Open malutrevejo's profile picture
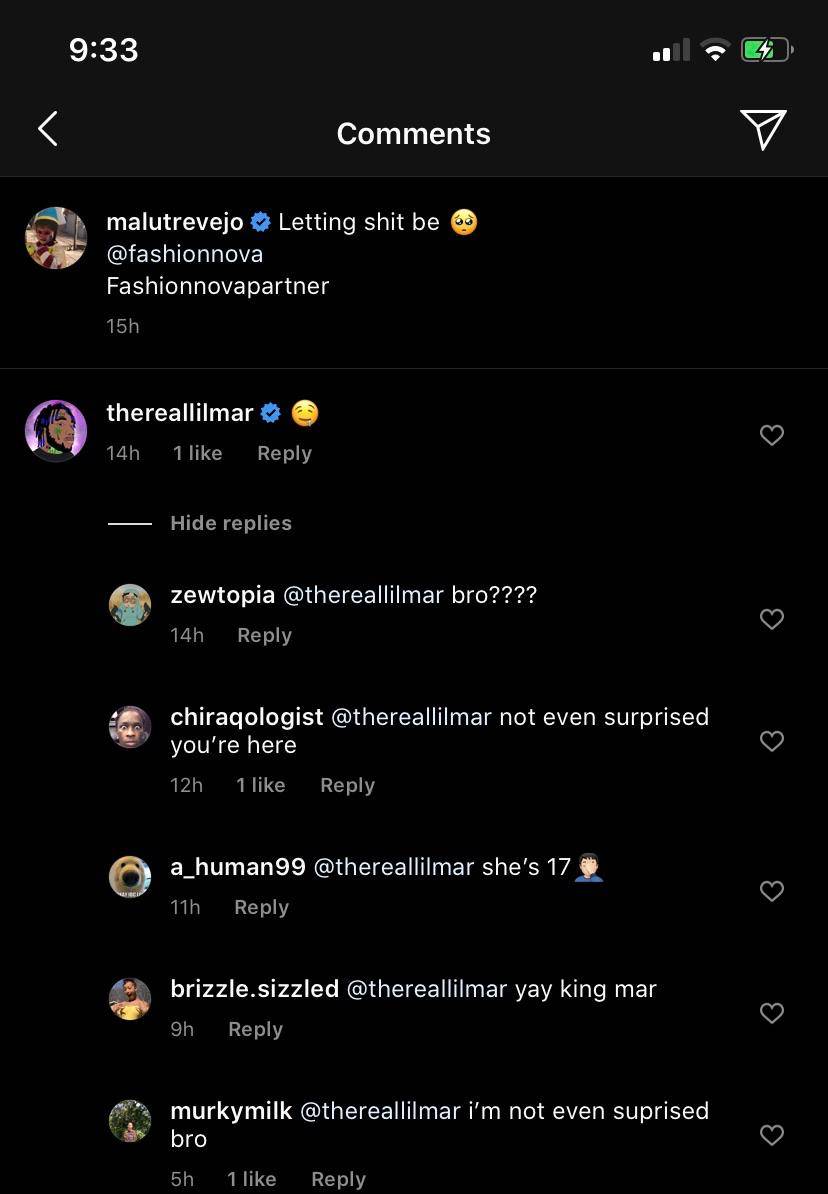 (56, 238)
